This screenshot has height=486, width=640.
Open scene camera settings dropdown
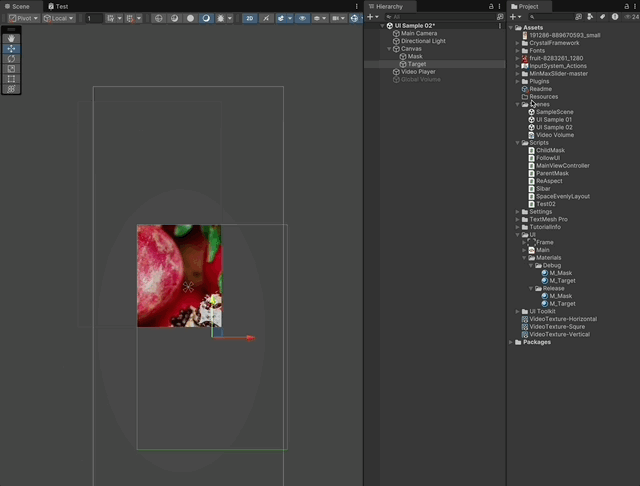coord(338,18)
